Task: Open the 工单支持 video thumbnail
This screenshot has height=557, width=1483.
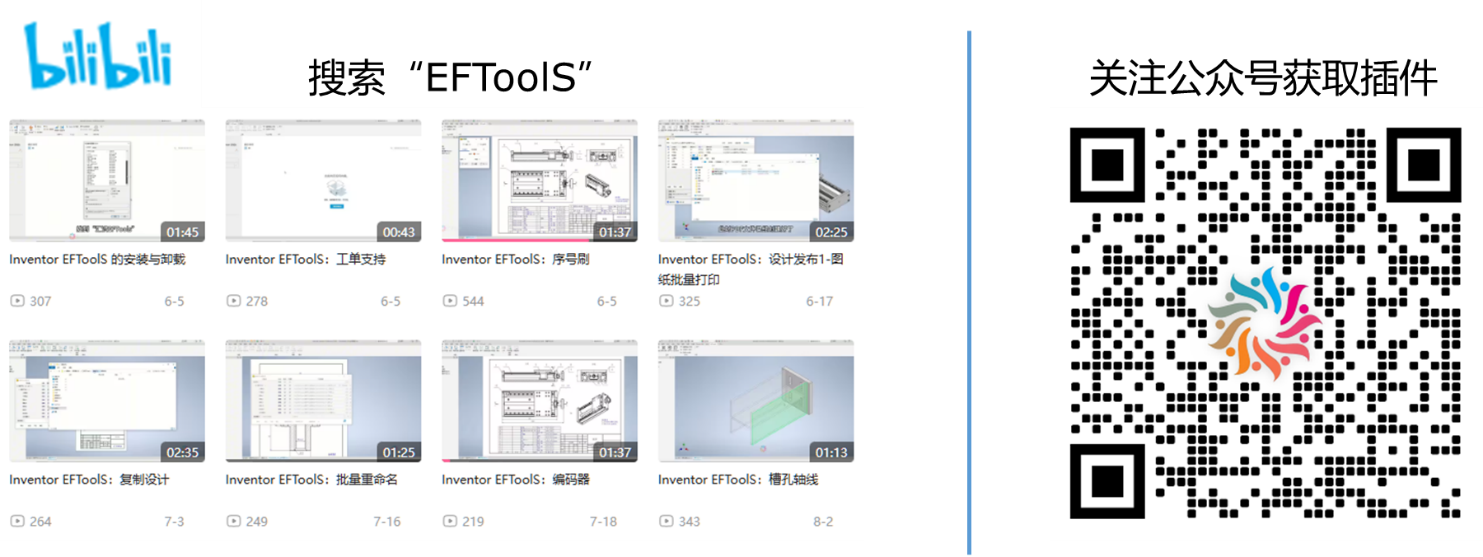Action: 323,181
